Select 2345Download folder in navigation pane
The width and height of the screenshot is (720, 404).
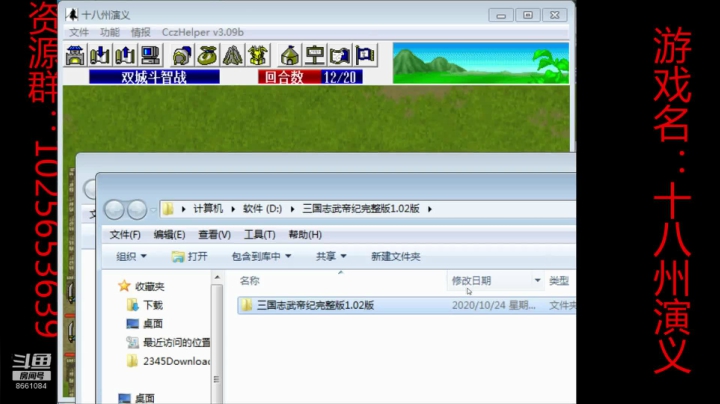point(177,361)
